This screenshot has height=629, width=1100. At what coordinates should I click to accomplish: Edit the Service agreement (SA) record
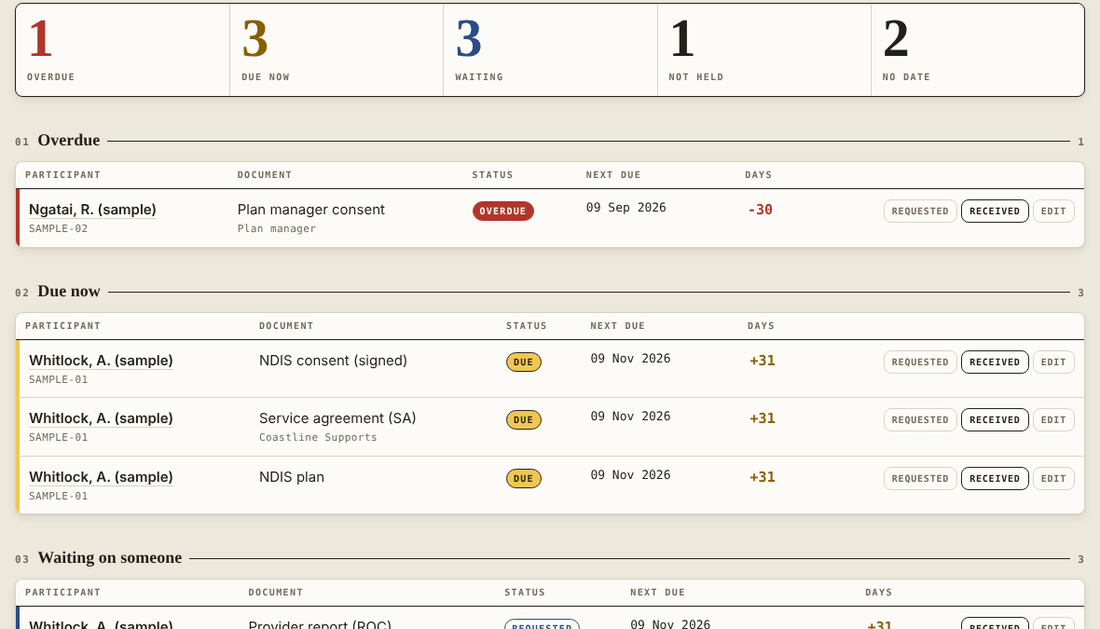coord(1054,420)
